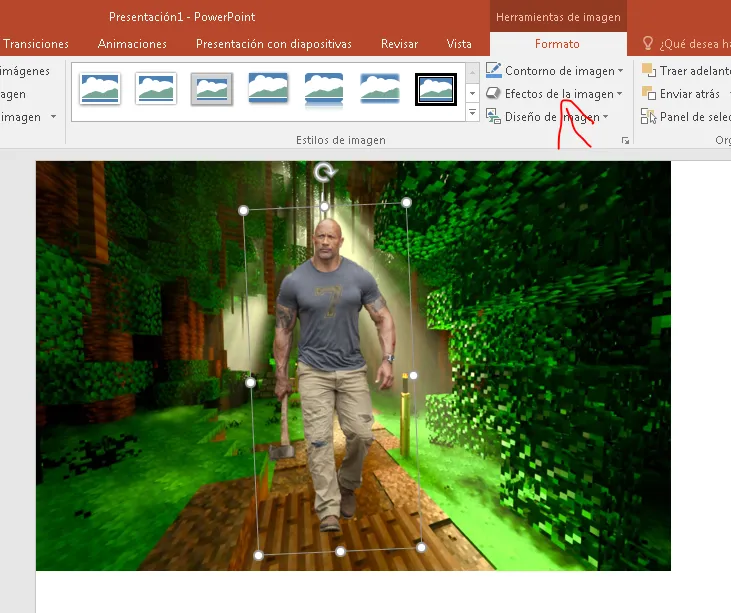731x613 pixels.
Task: Open the Panel de selección icon
Action: 648,116
